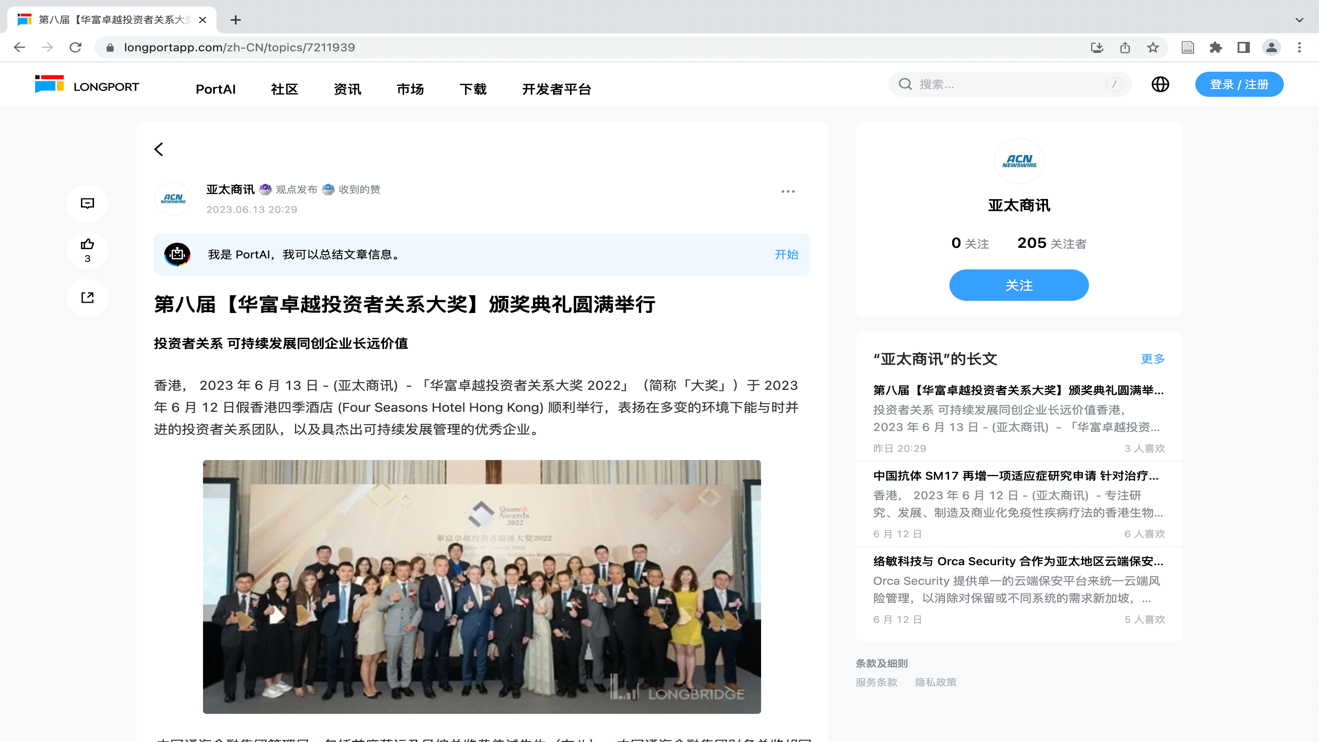Open the PortAI menu item
This screenshot has width=1319, height=742.
pyautogui.click(x=216, y=89)
